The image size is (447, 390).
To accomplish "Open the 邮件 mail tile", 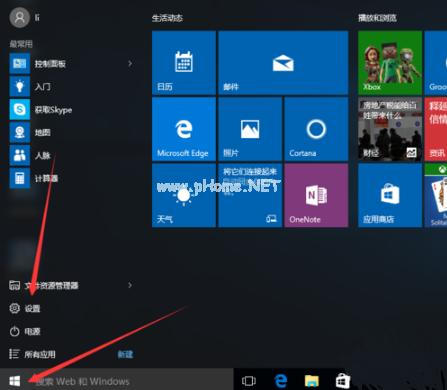I will pos(283,63).
